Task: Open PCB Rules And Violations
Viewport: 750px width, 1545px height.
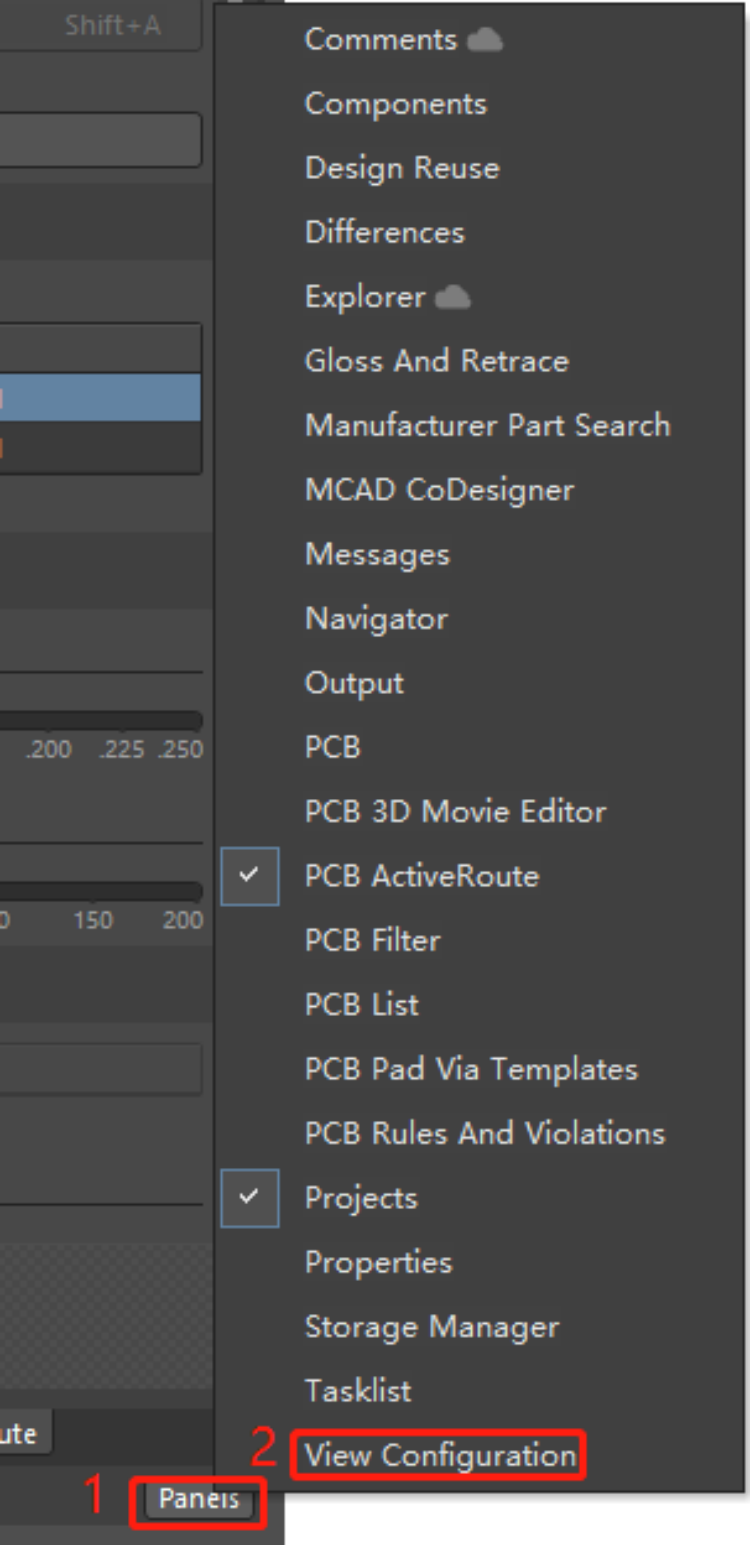Action: point(484,1133)
